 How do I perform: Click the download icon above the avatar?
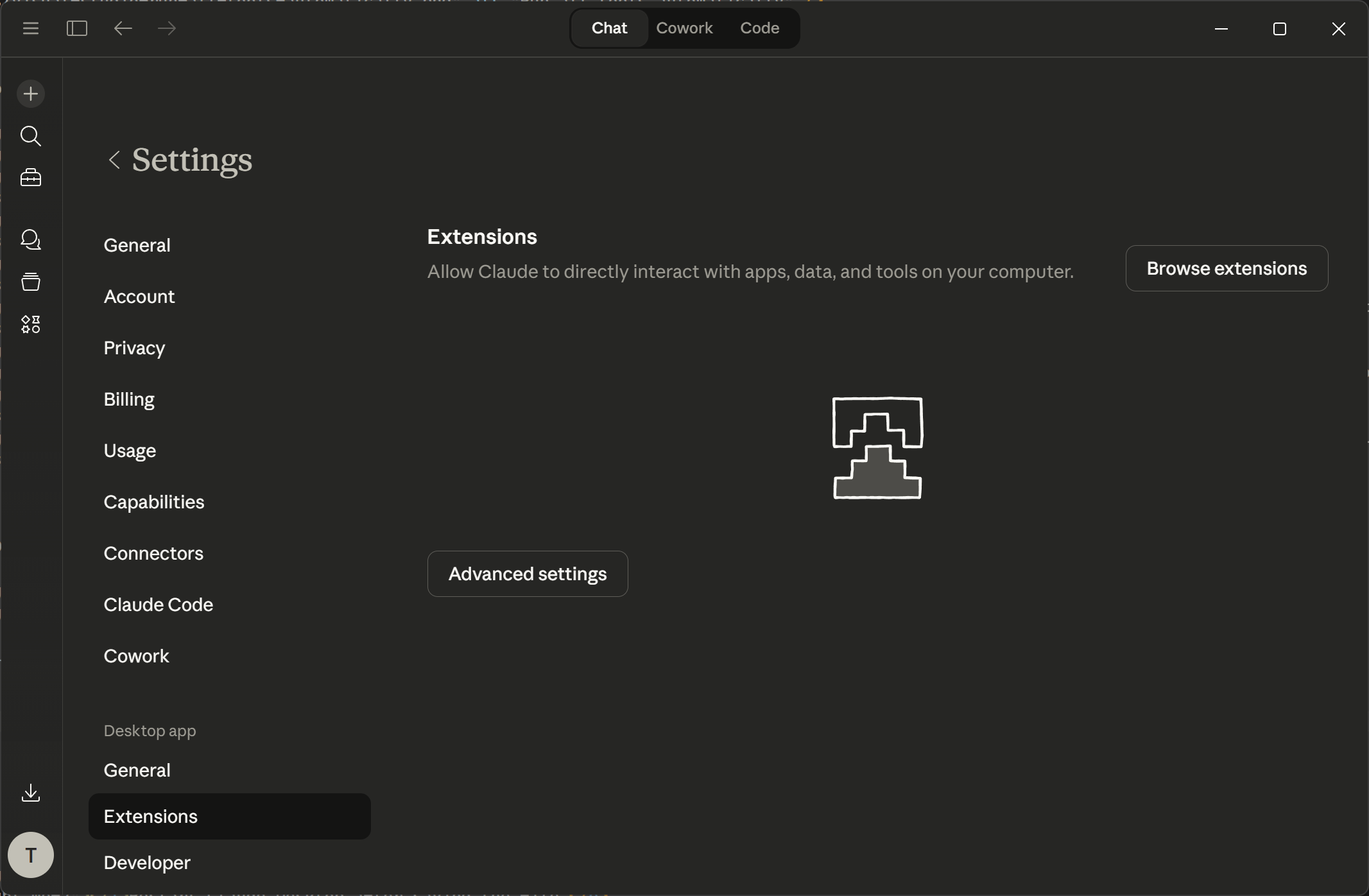30,794
